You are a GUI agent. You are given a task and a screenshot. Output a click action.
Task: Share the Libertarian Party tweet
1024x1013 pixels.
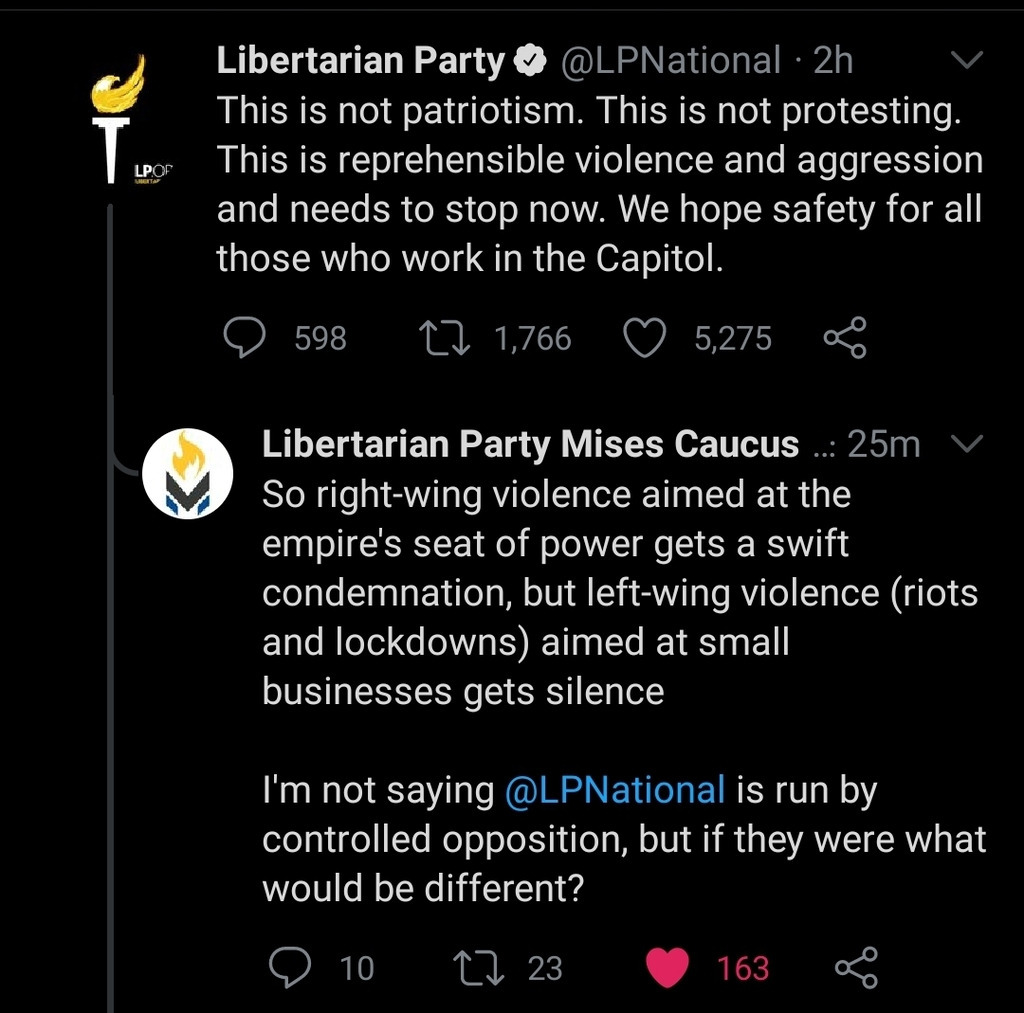tap(845, 338)
